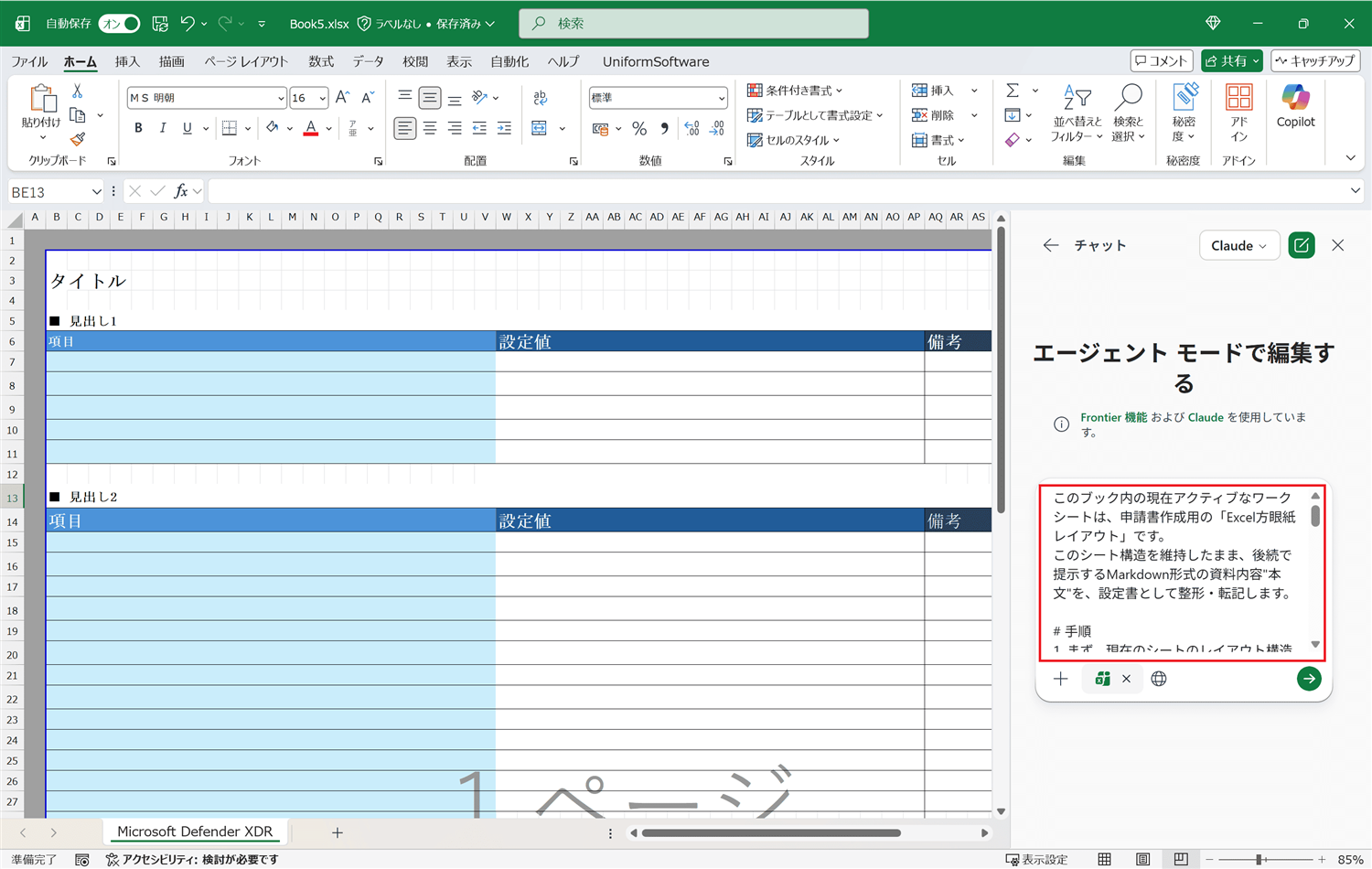Image resolution: width=1372 pixels, height=869 pixels.
Task: Open Sort and Filter tool
Action: pos(1077,113)
